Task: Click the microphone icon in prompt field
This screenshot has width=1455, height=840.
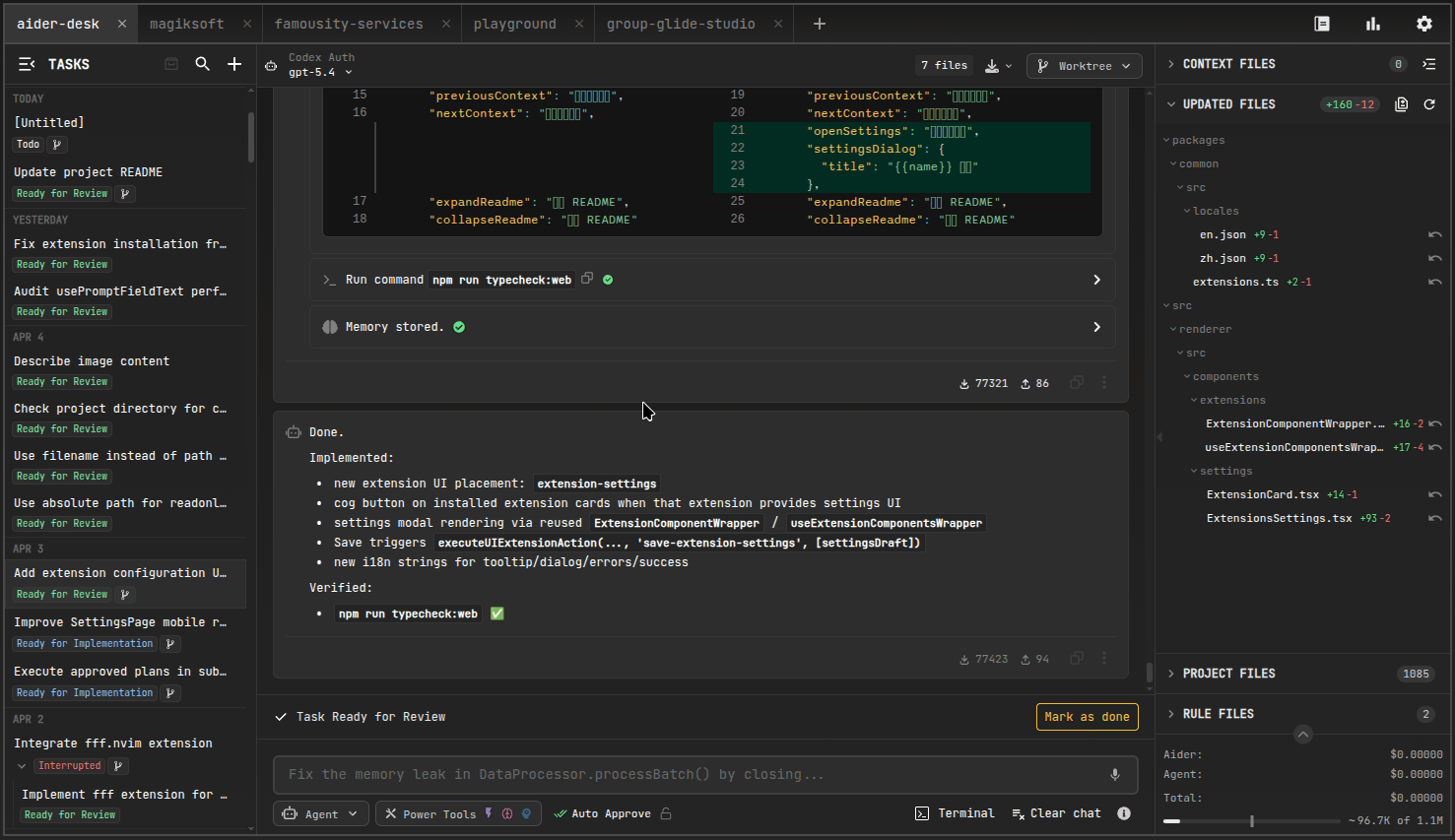Action: point(1115,775)
